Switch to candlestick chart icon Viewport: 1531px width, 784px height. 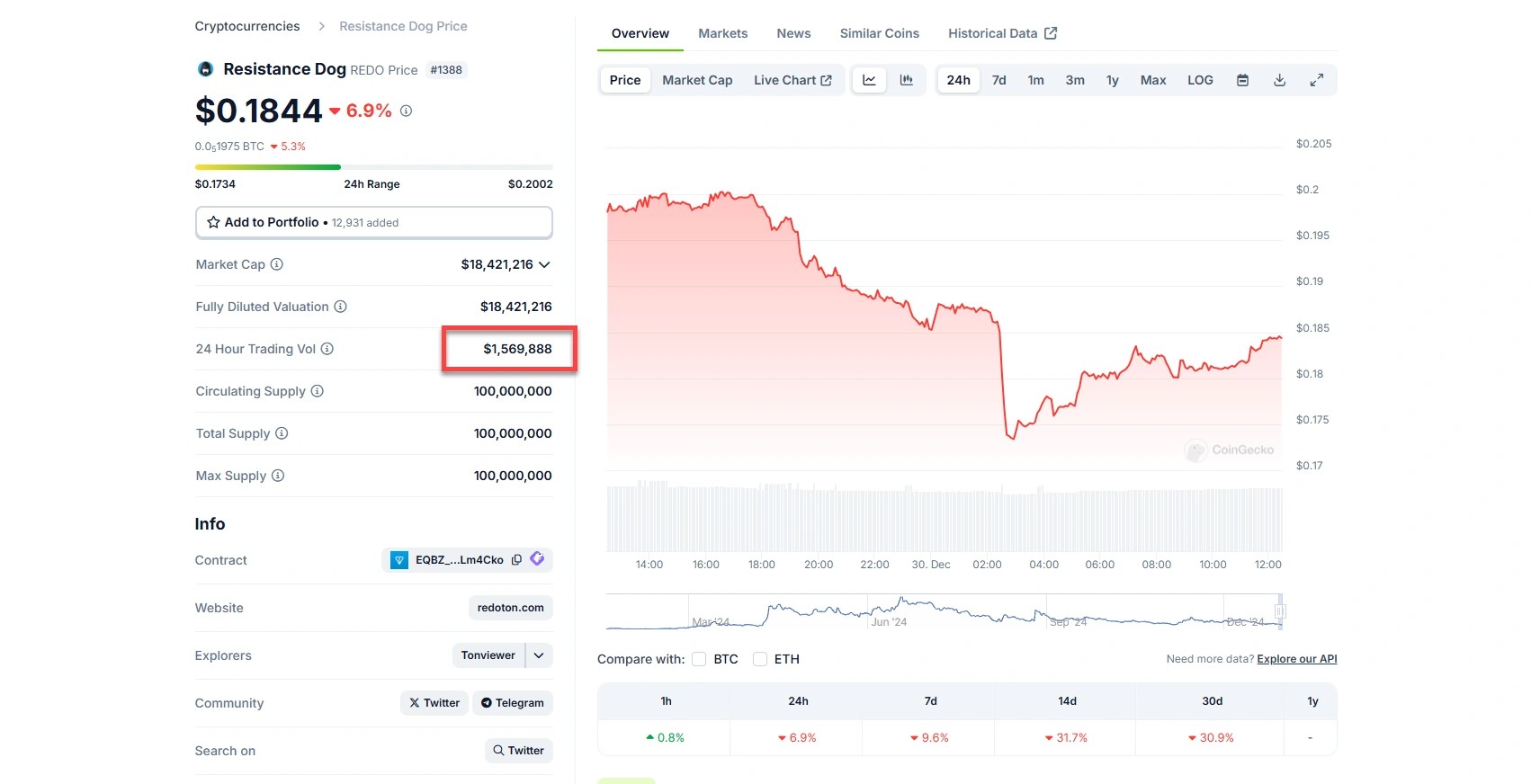click(x=907, y=80)
